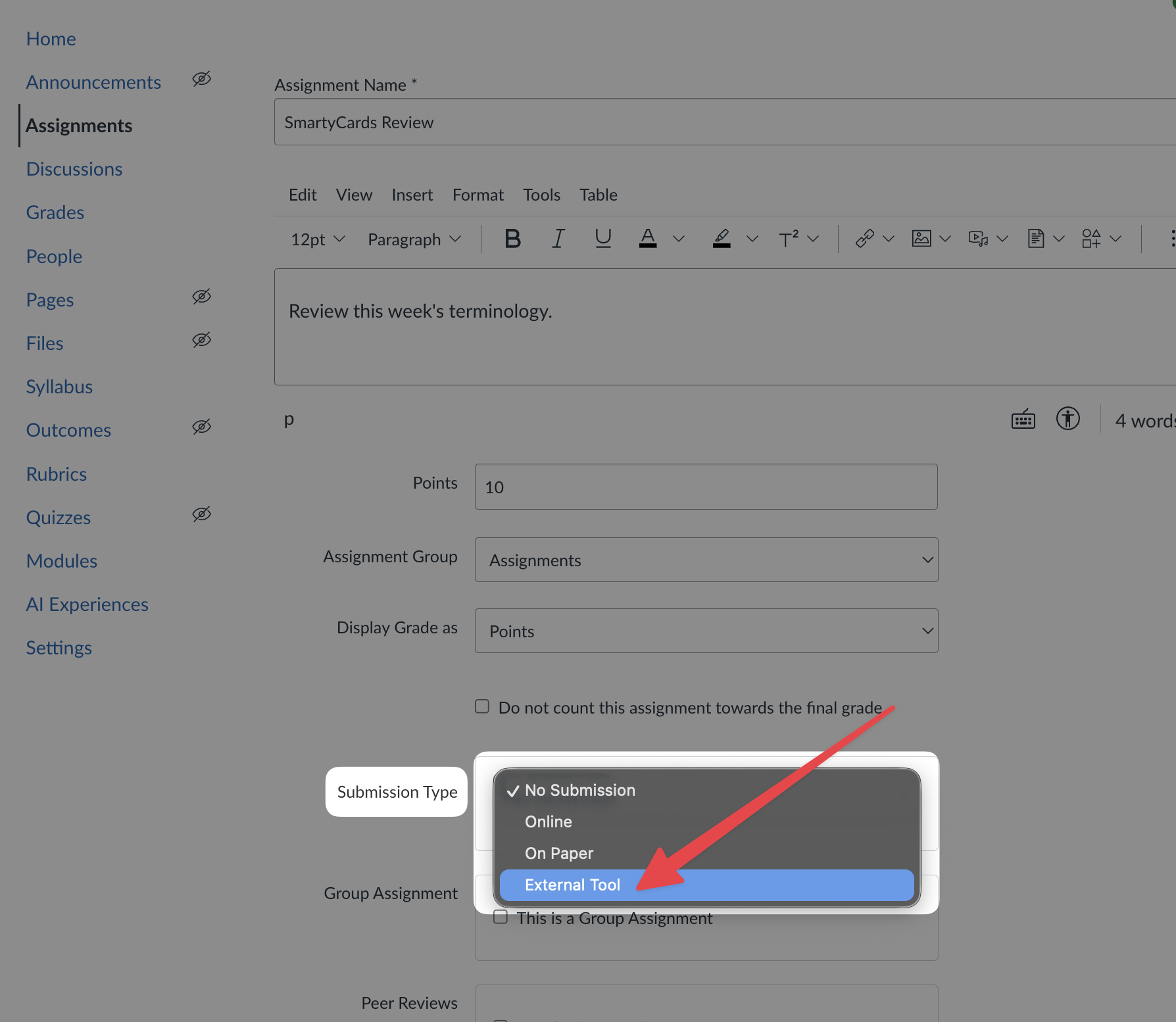The height and width of the screenshot is (1022, 1176).
Task: Expand apps options arrow
Action: coord(1115,239)
